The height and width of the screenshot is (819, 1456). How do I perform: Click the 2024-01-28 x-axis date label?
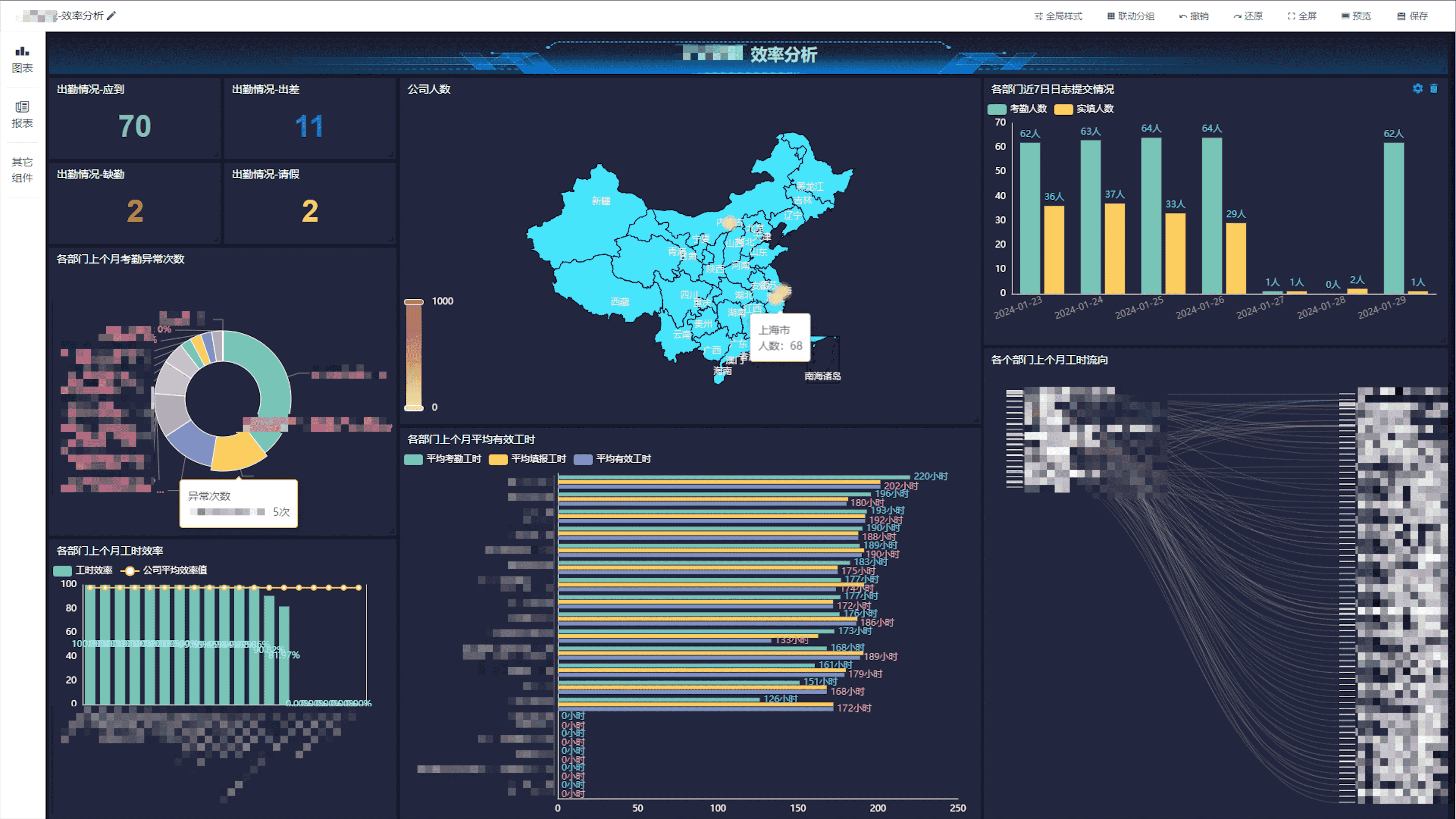point(1321,308)
